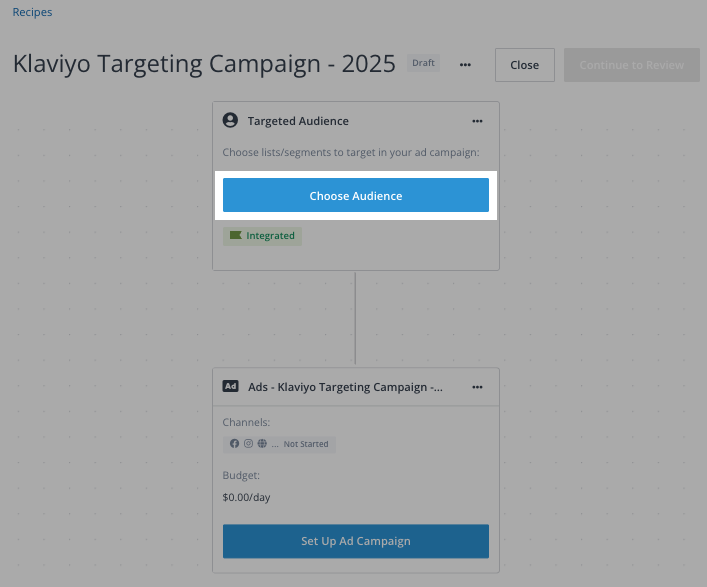Click the Not Started status text
The height and width of the screenshot is (587, 707).
pos(306,444)
